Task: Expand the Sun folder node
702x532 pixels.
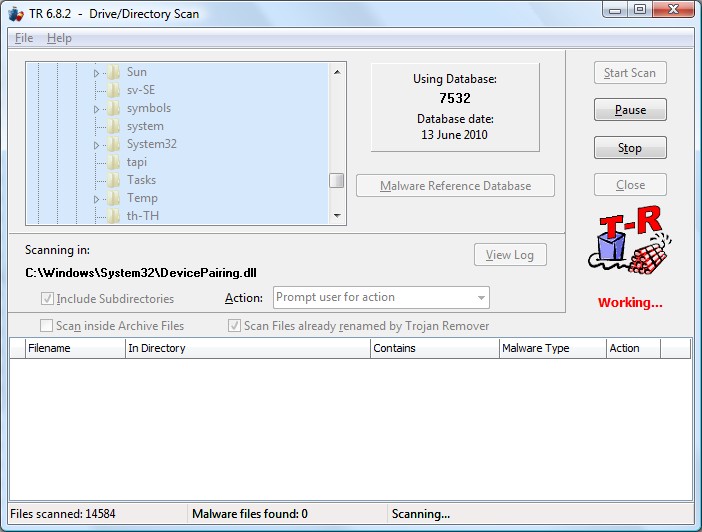Action: point(96,73)
